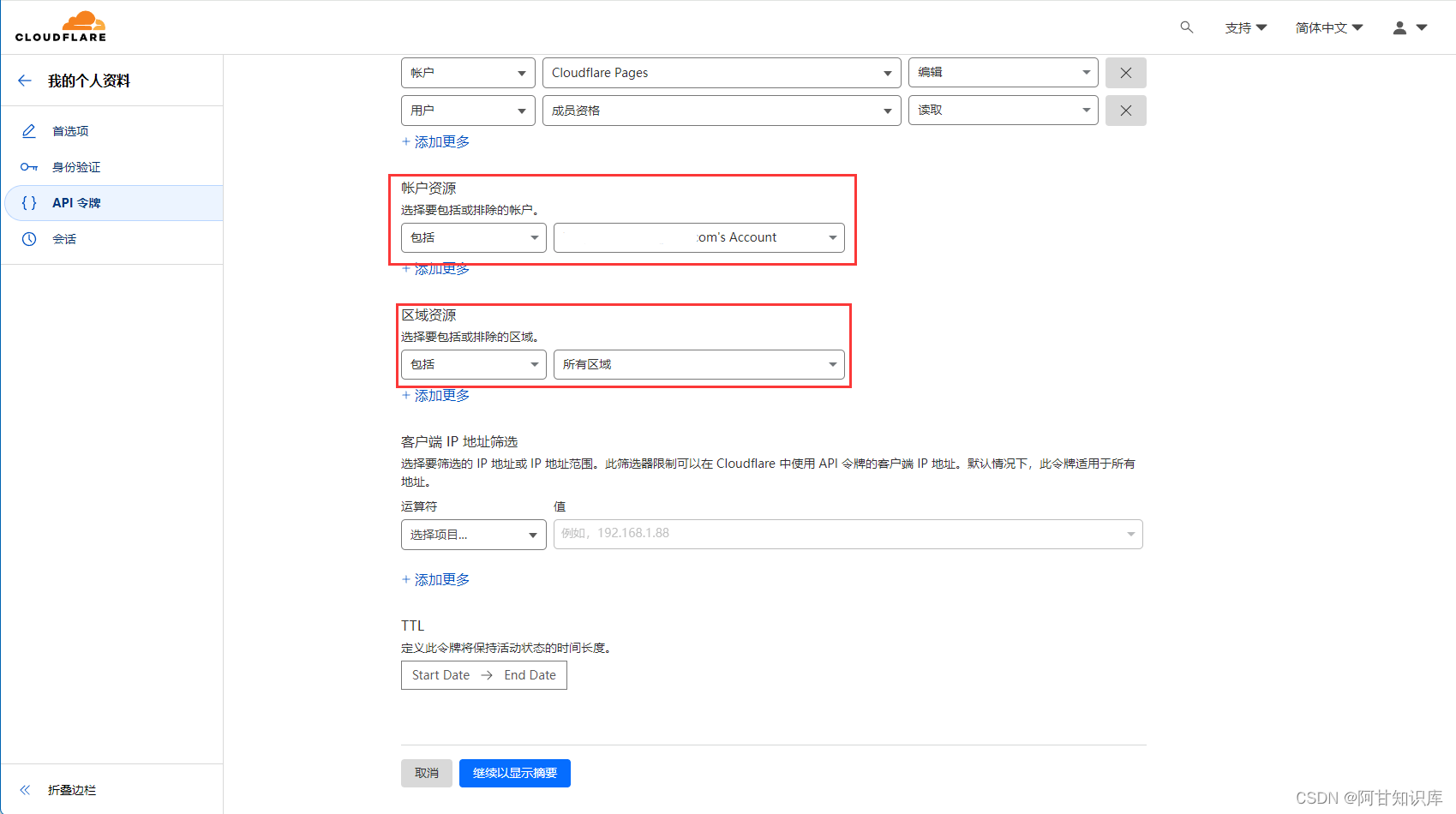Open the 包括 dropdown under 区域资源
The image size is (1456, 814).
click(474, 364)
